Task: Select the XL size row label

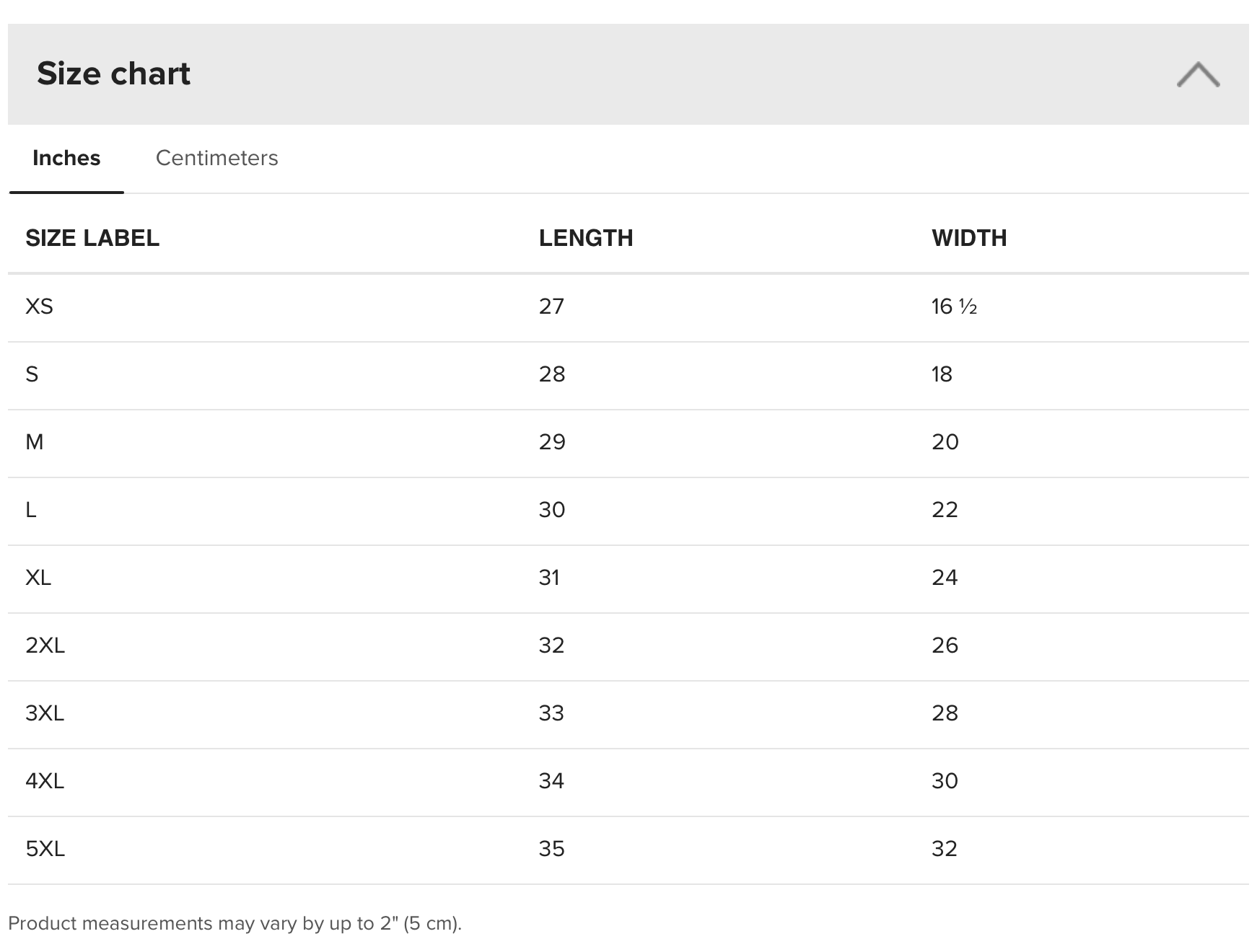Action: point(38,578)
